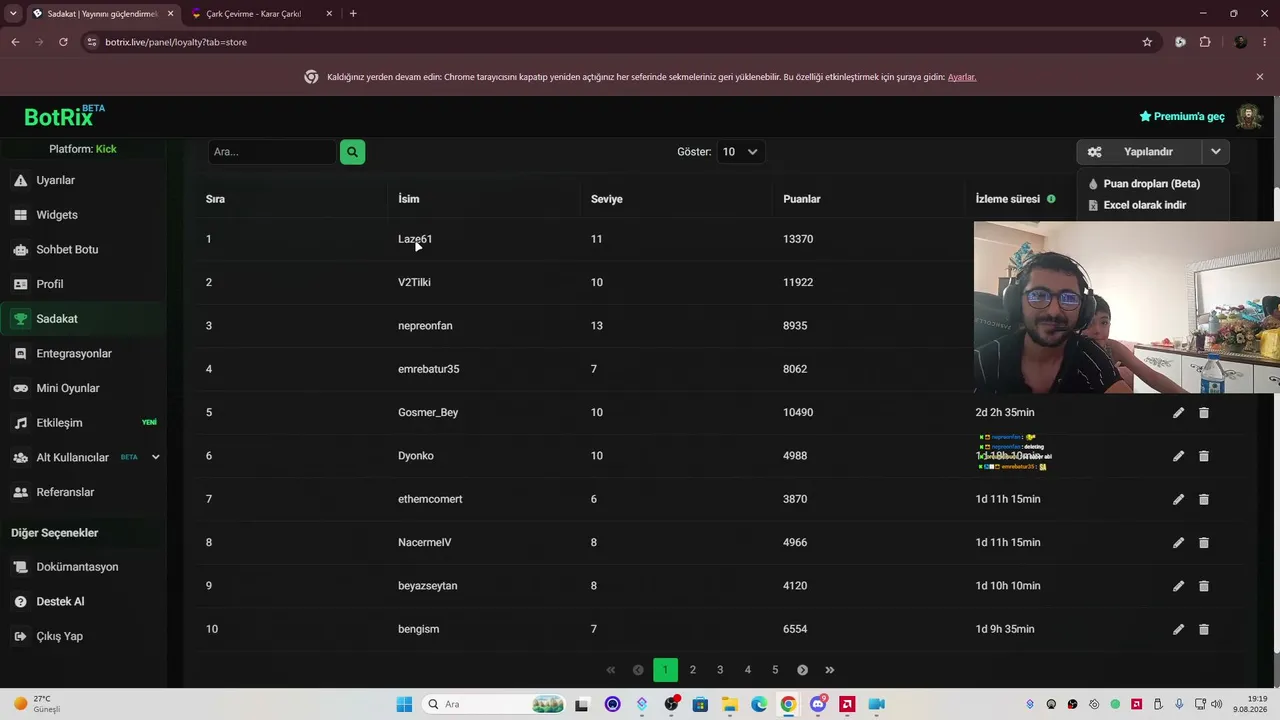Open the Chrome extensions puzzle icon
This screenshot has height=720, width=1280.
(x=1205, y=42)
